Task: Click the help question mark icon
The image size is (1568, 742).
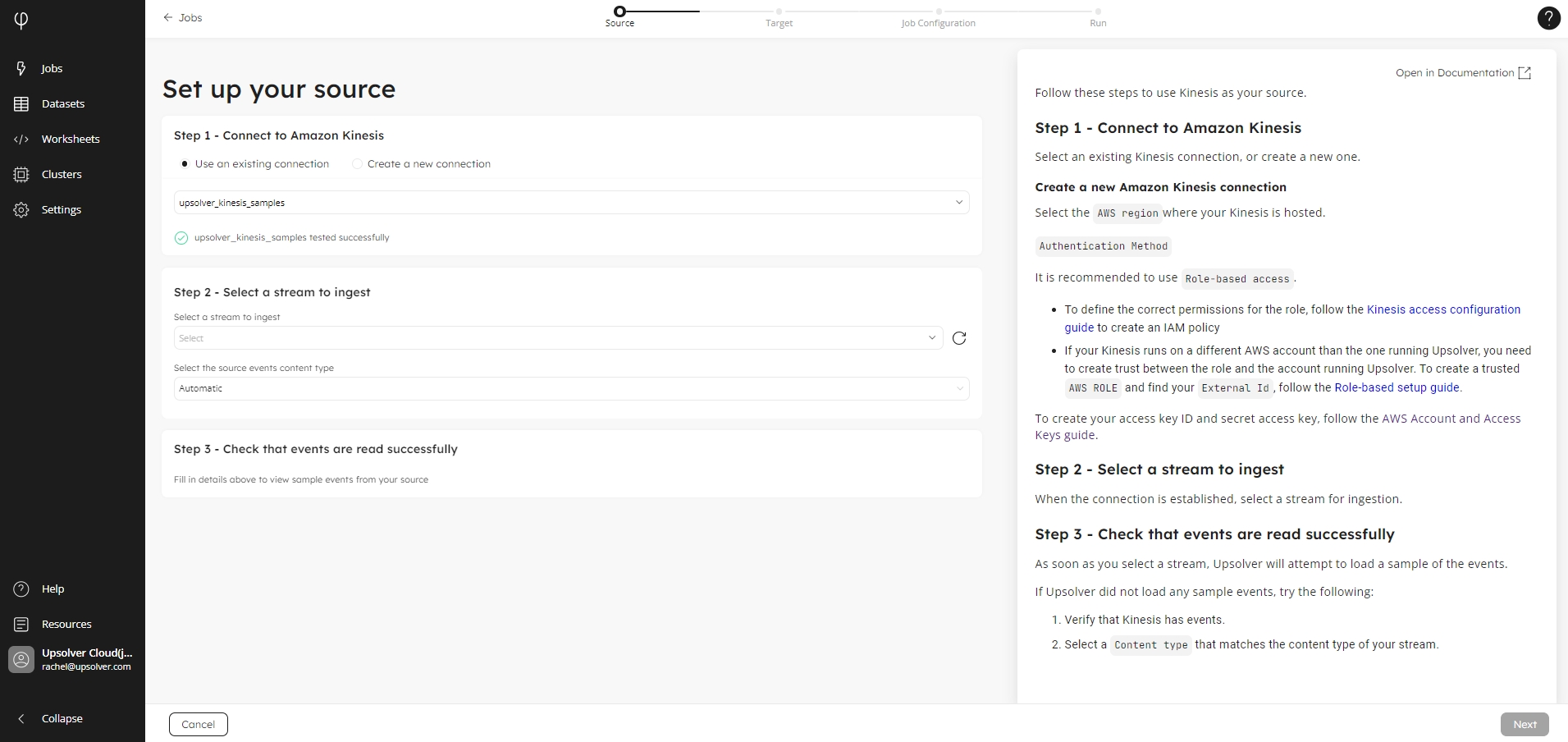Action: 1547,18
